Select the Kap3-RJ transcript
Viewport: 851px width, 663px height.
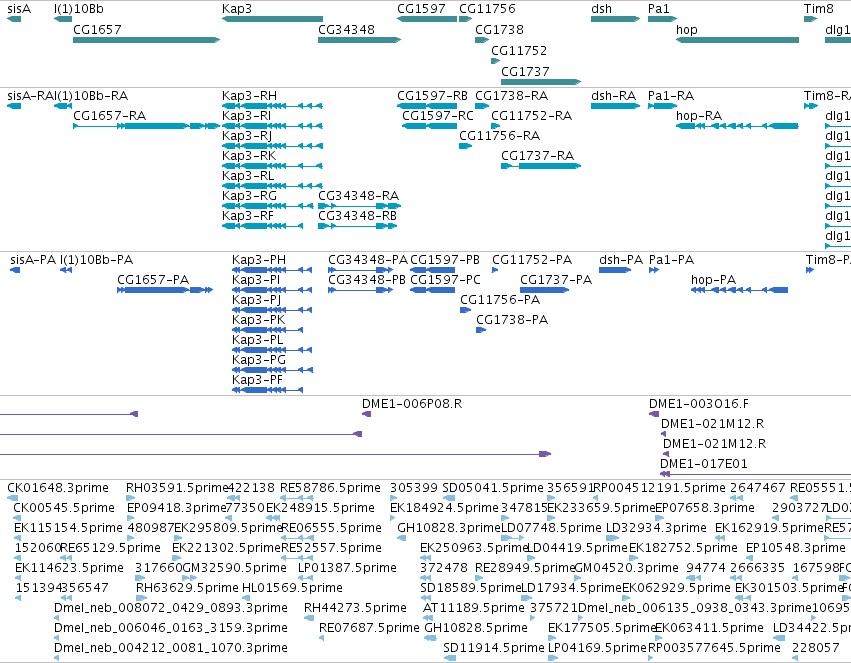click(272, 146)
